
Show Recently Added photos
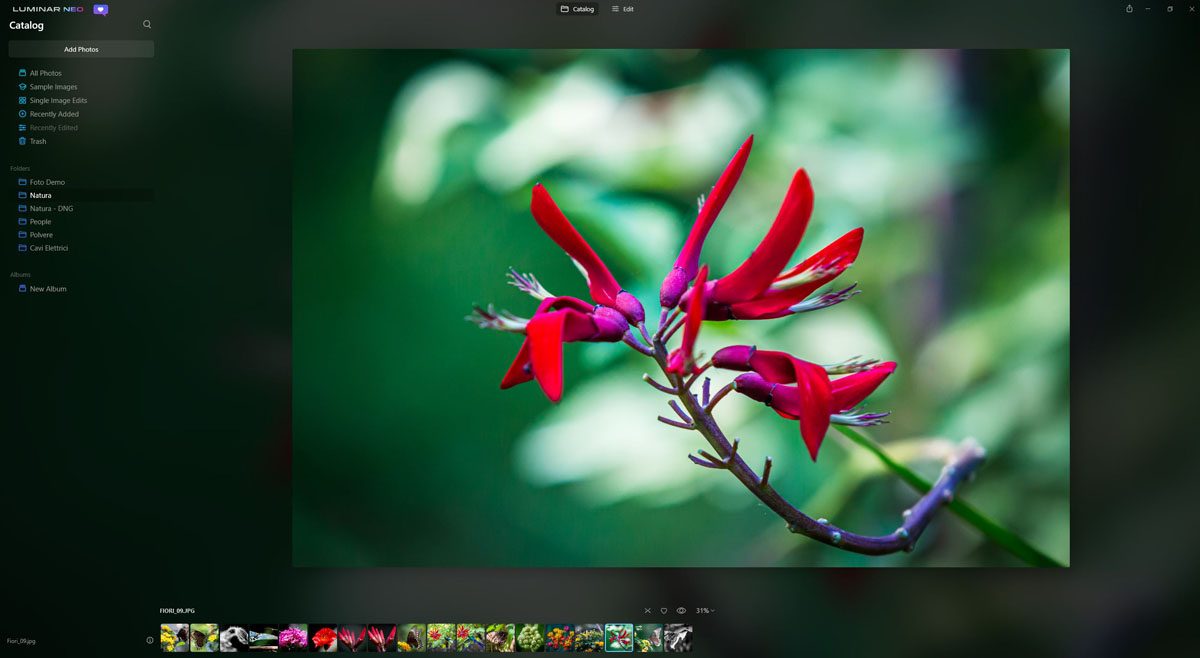click(x=54, y=114)
